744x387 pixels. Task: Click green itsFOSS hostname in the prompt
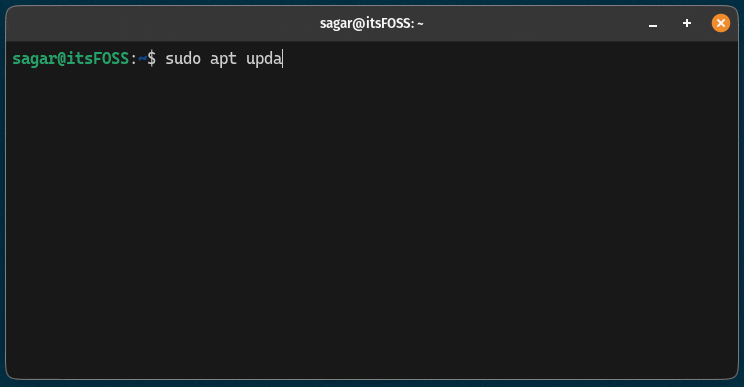(97, 59)
